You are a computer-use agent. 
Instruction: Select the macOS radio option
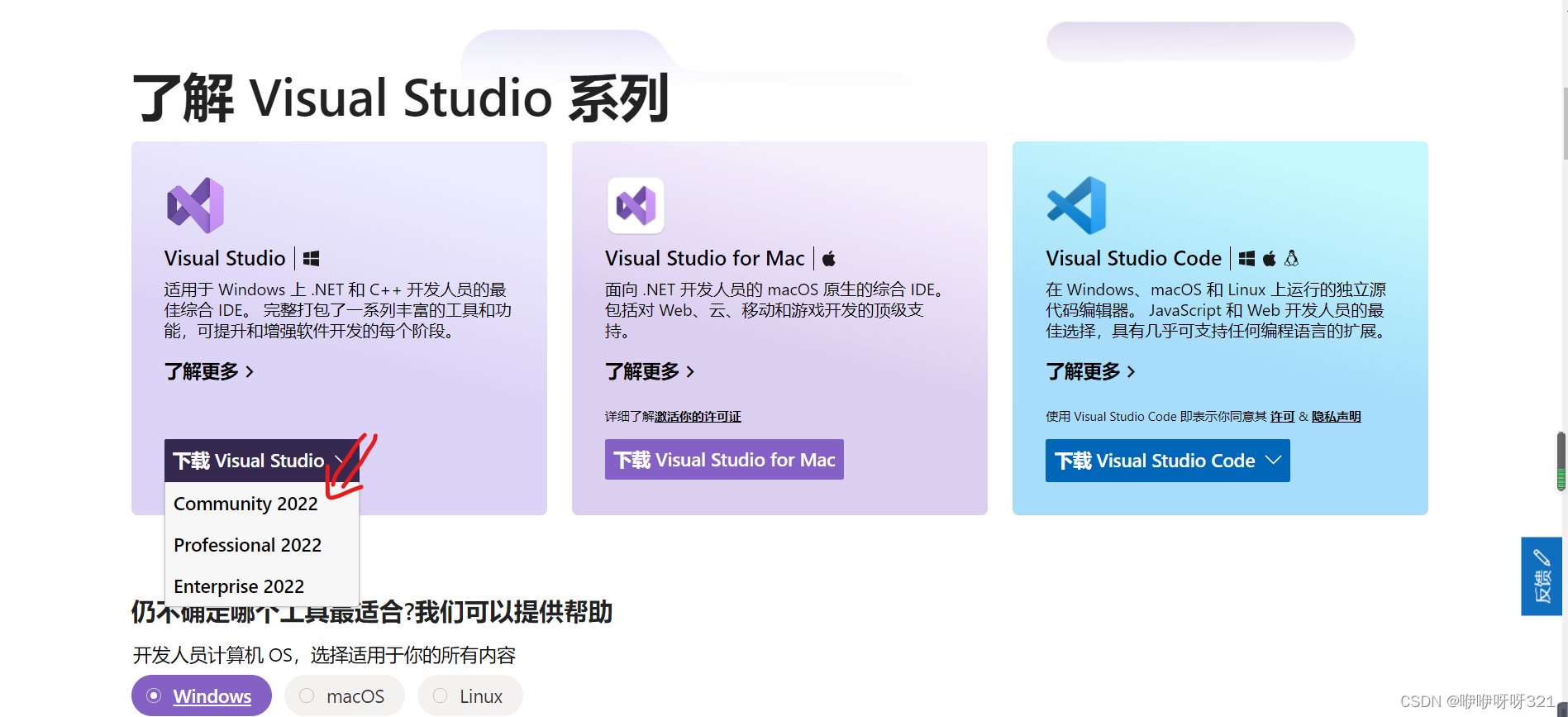point(345,695)
